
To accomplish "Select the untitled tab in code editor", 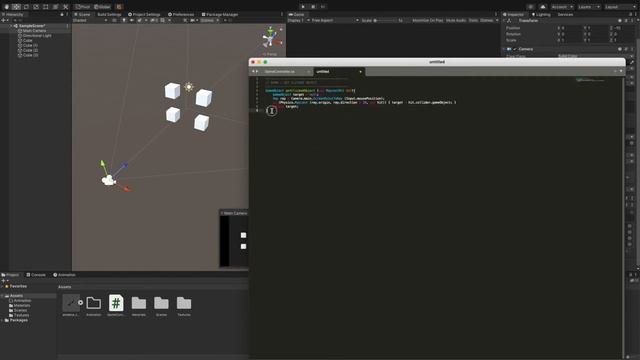I will click(339, 71).
